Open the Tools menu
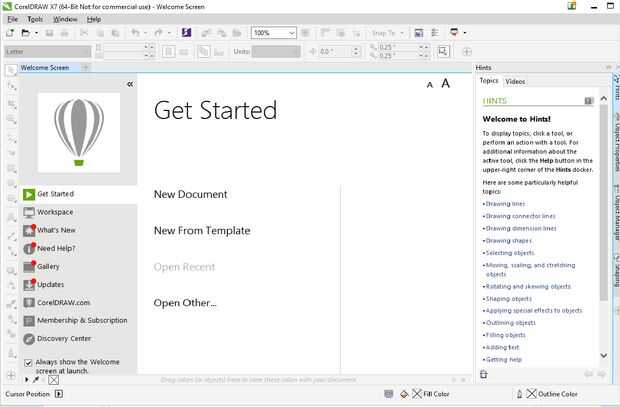620x407 pixels. 35,19
